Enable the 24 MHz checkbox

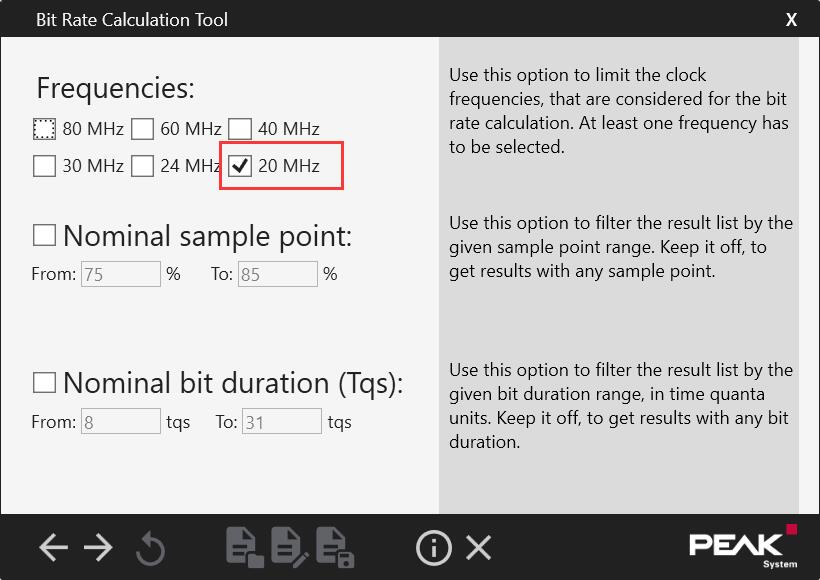pos(142,166)
